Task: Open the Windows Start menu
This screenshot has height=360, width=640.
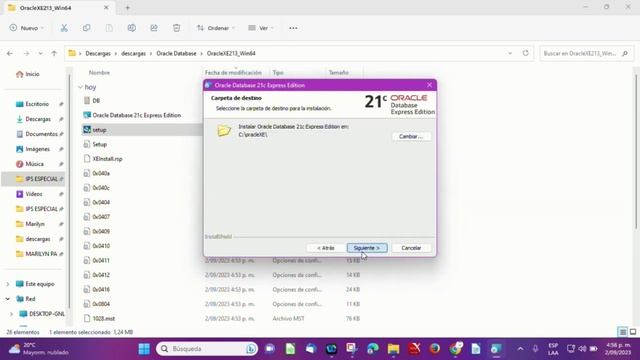Action: [x=144, y=349]
